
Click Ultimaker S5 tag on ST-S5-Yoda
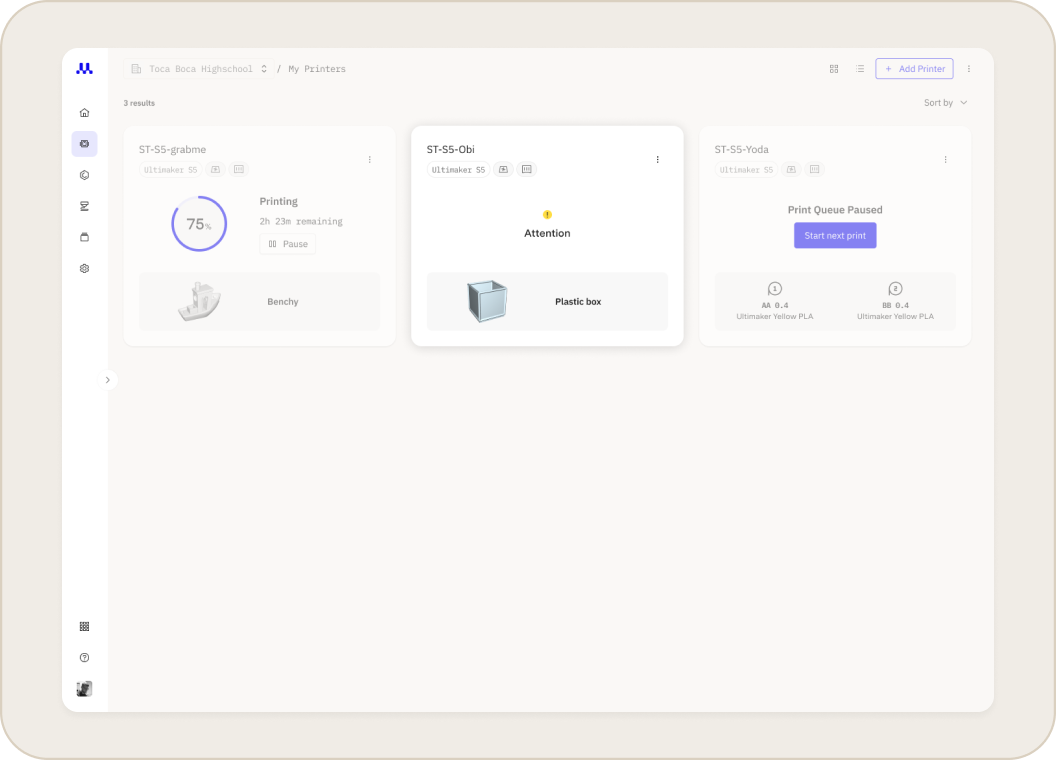[x=746, y=170]
